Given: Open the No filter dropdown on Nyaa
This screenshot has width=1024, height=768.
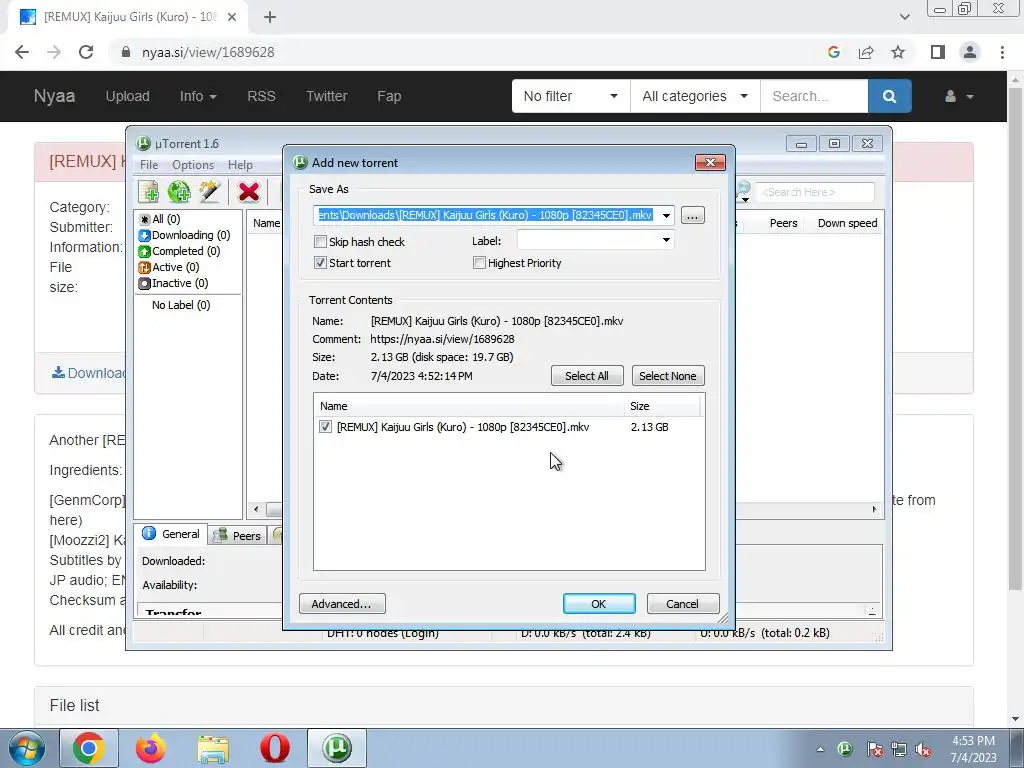Looking at the screenshot, I should coord(571,96).
